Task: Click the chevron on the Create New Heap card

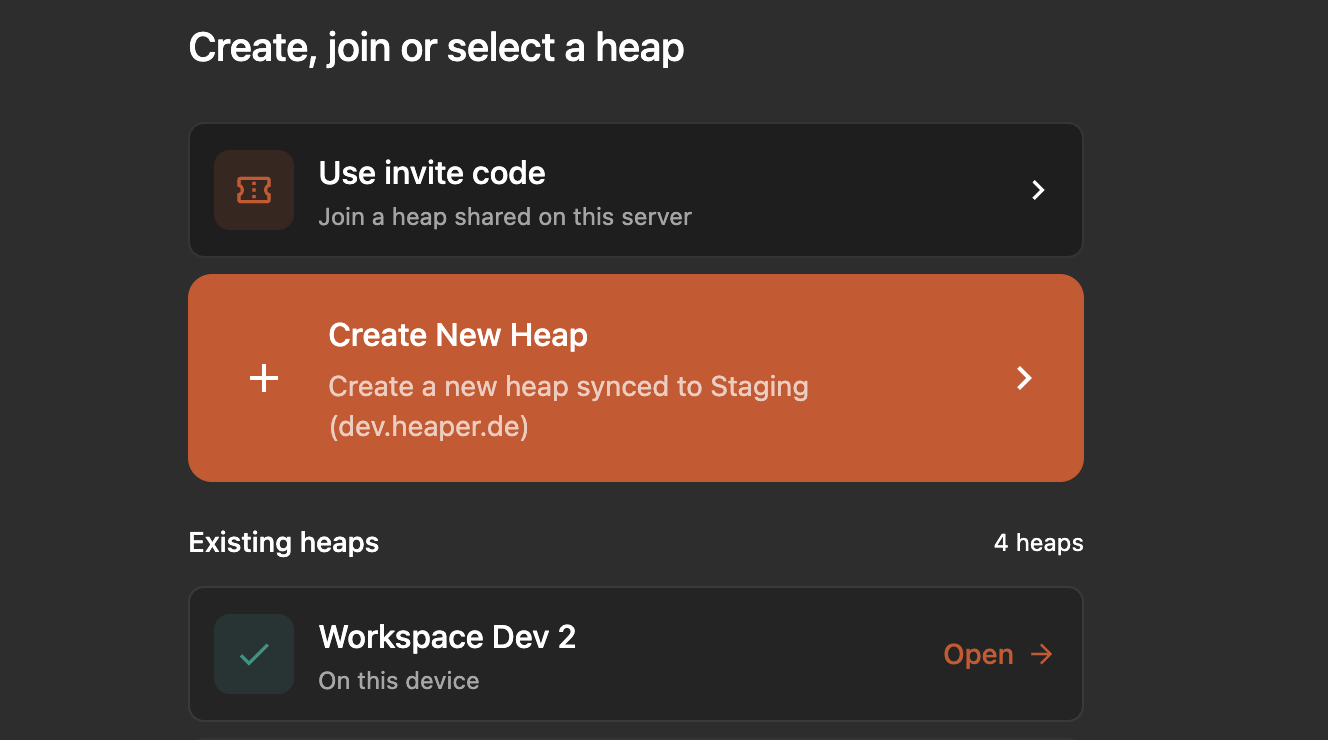Action: point(1024,378)
